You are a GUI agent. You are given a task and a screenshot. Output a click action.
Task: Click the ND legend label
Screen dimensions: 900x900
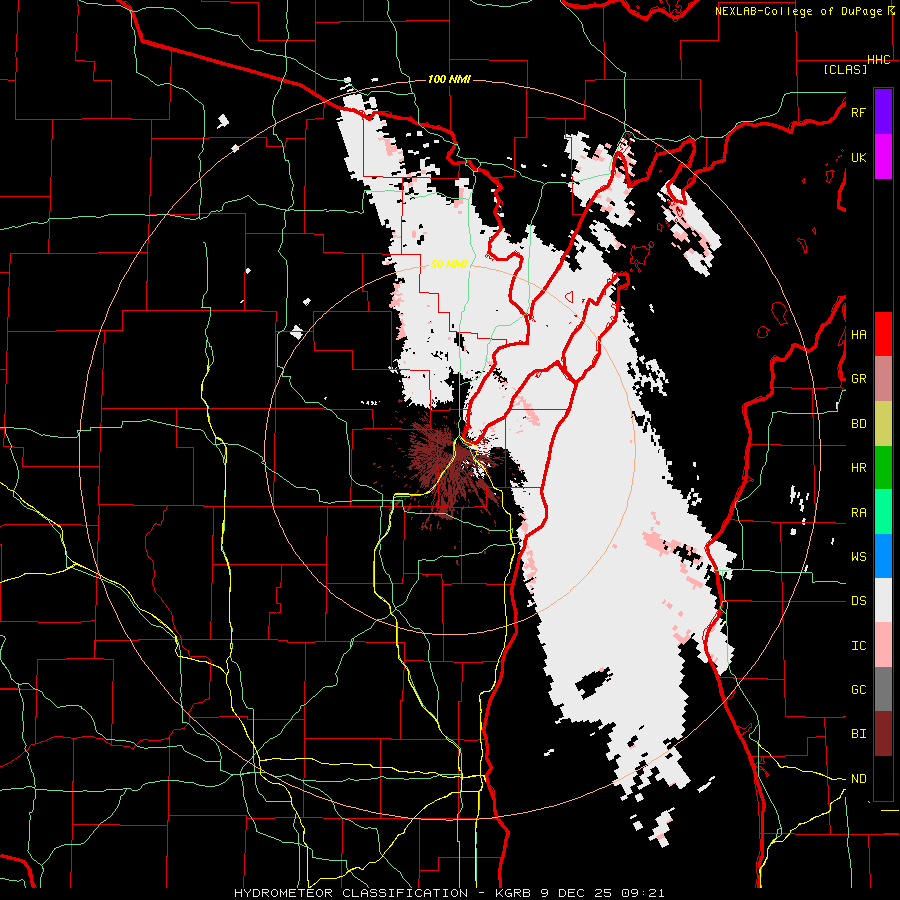(858, 779)
